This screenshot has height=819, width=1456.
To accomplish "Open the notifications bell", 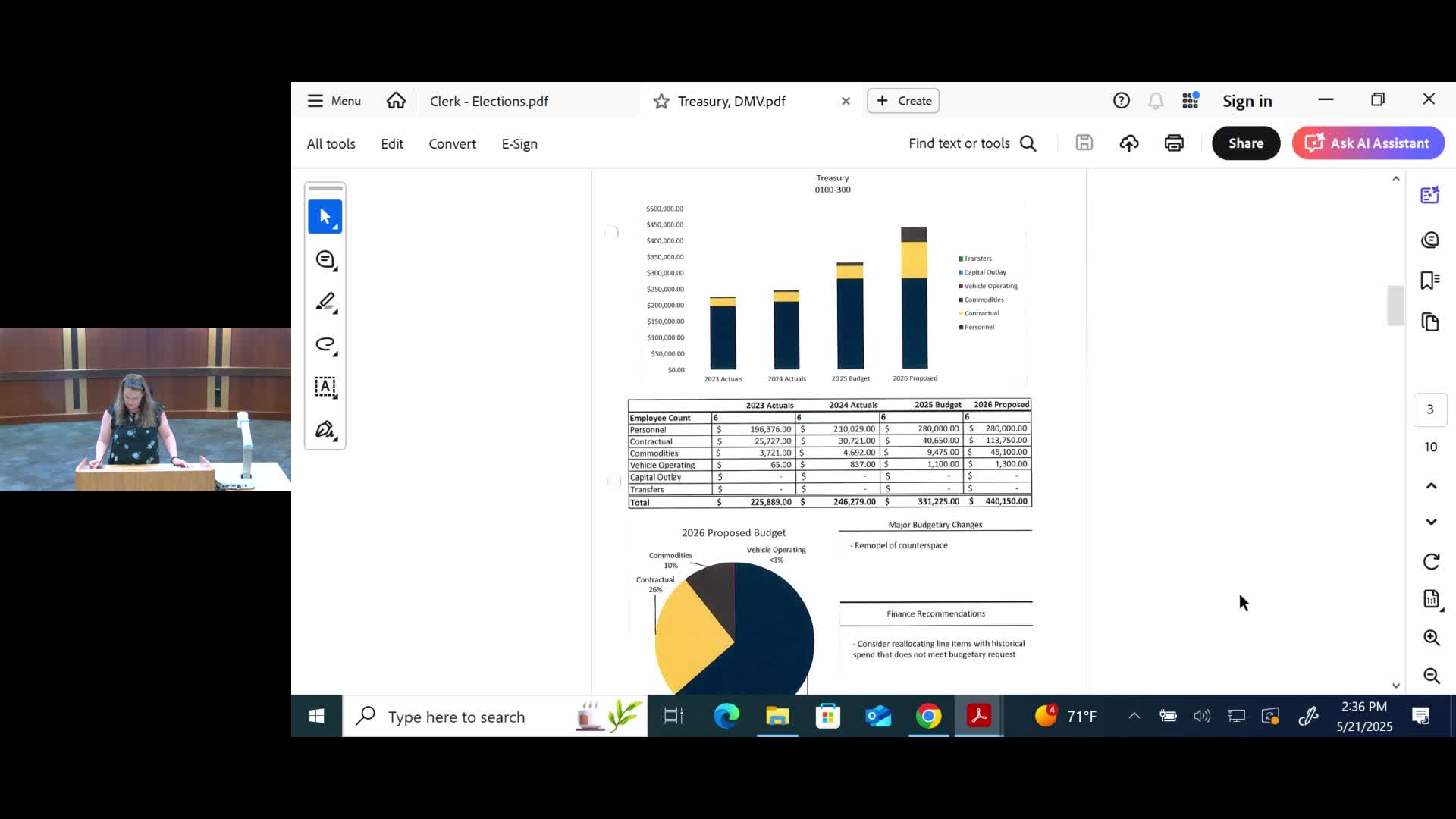I will (x=1155, y=101).
